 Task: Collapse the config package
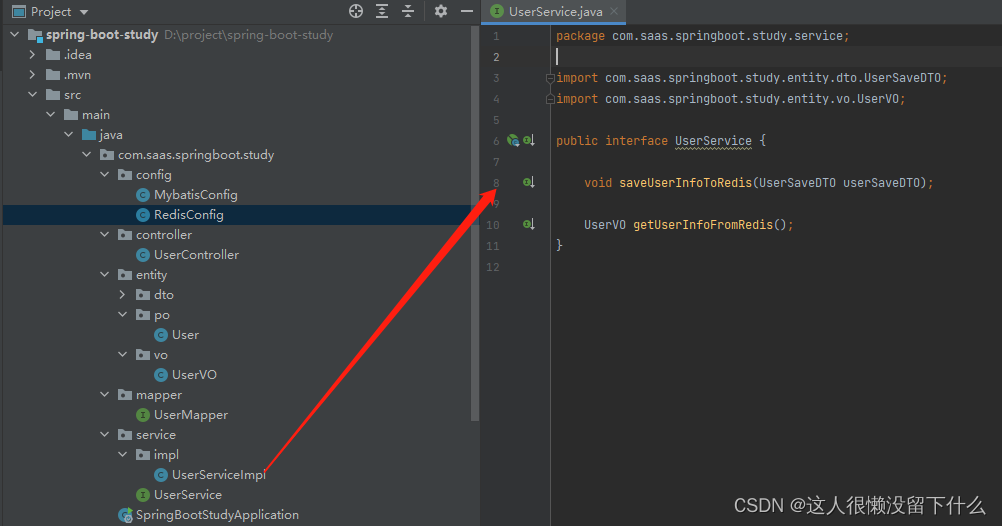pyautogui.click(x=104, y=174)
